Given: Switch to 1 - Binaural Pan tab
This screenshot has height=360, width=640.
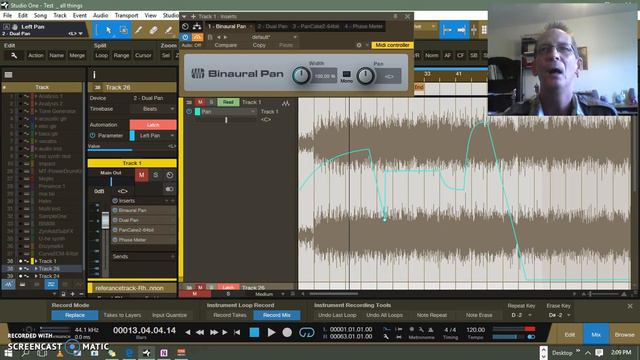Looking at the screenshot, I should click(x=227, y=27).
